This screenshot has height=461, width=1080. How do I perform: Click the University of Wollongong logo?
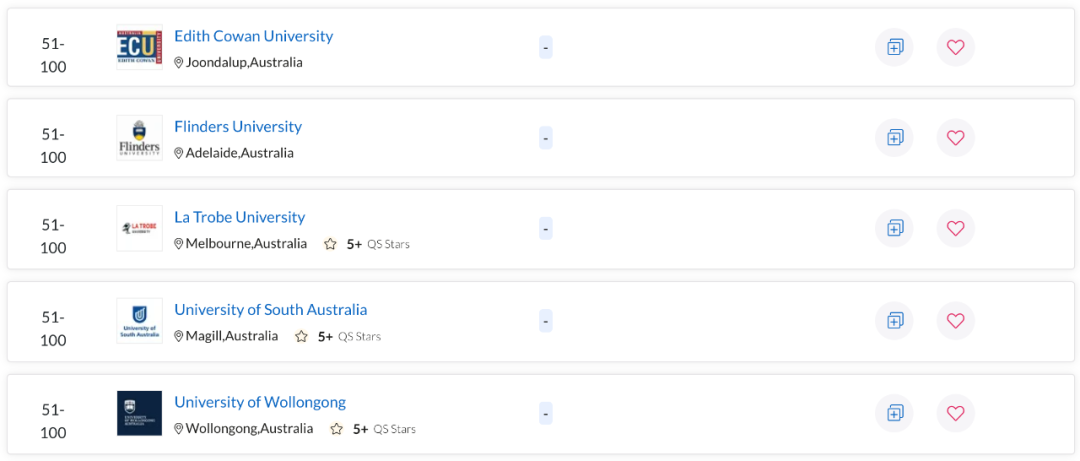(x=139, y=413)
